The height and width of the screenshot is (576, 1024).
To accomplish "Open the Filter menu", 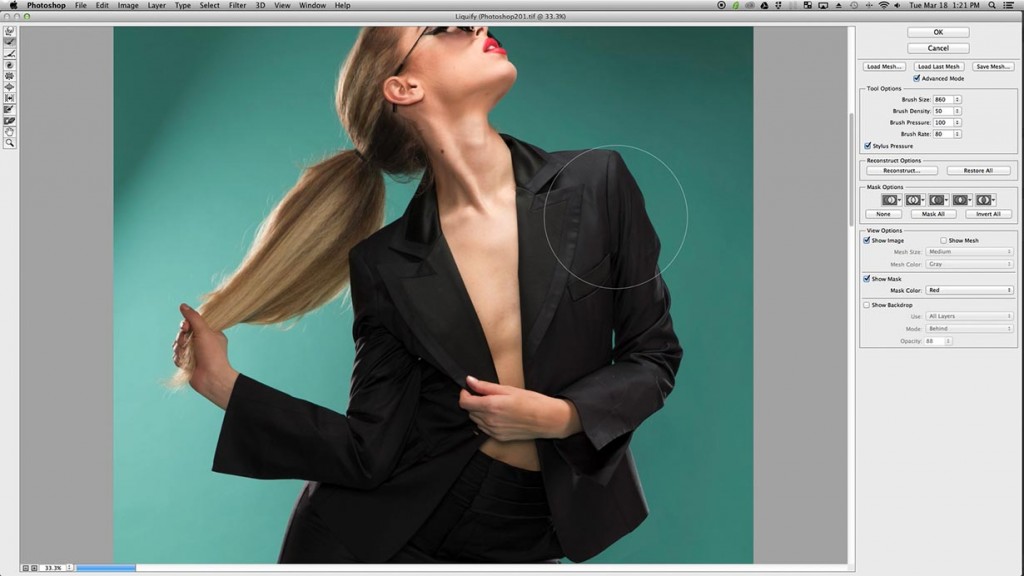I will [237, 5].
